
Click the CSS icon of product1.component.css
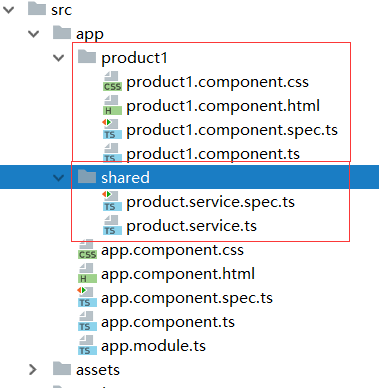112,81
